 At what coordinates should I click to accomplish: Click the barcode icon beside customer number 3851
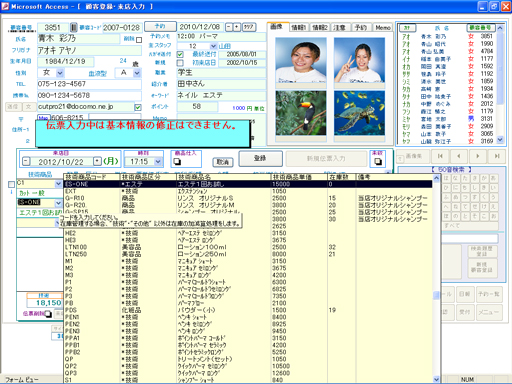[x=74, y=27]
